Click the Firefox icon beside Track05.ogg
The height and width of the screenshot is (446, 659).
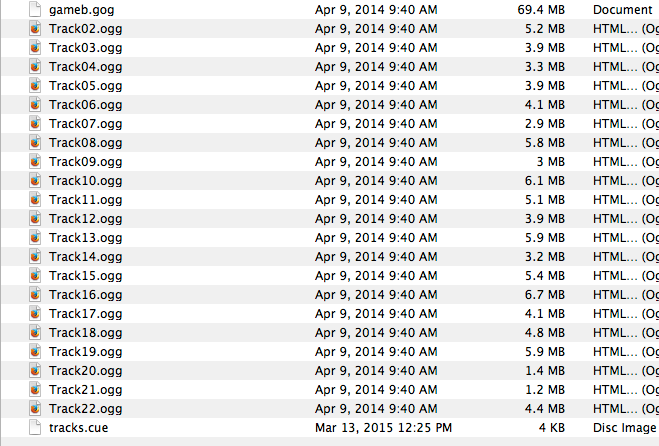coord(35,85)
